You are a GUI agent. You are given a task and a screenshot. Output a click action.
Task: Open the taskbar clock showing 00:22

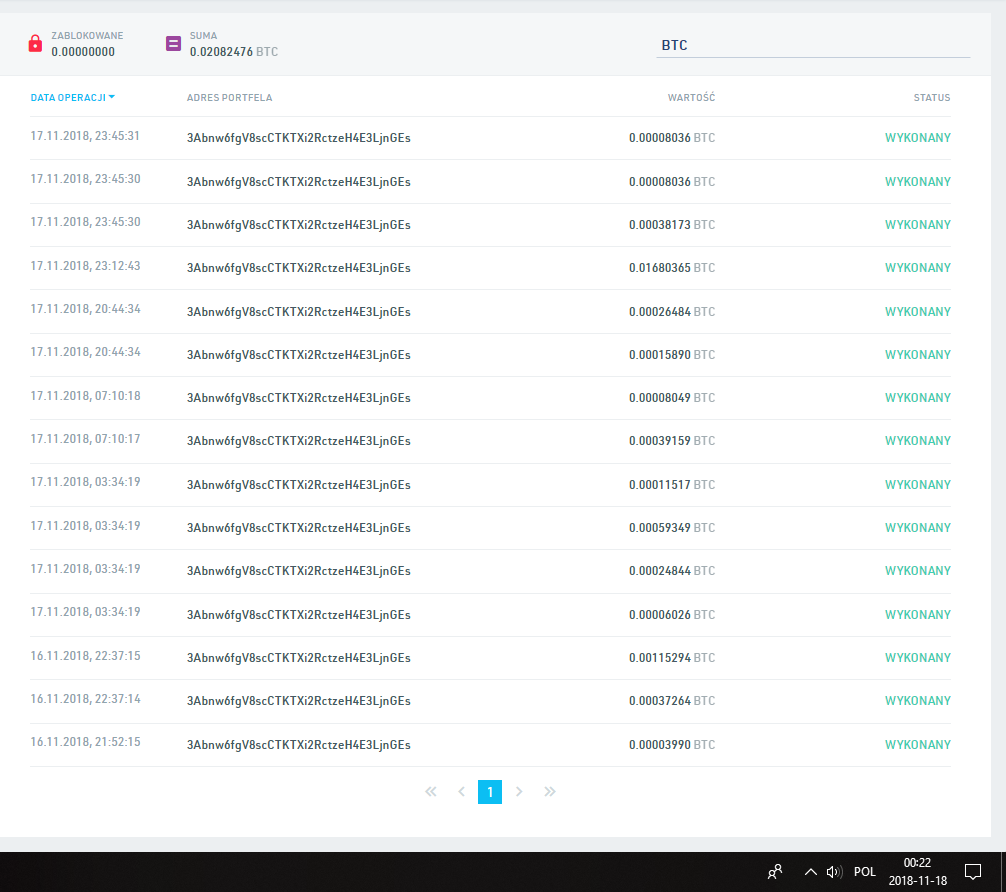[x=917, y=871]
